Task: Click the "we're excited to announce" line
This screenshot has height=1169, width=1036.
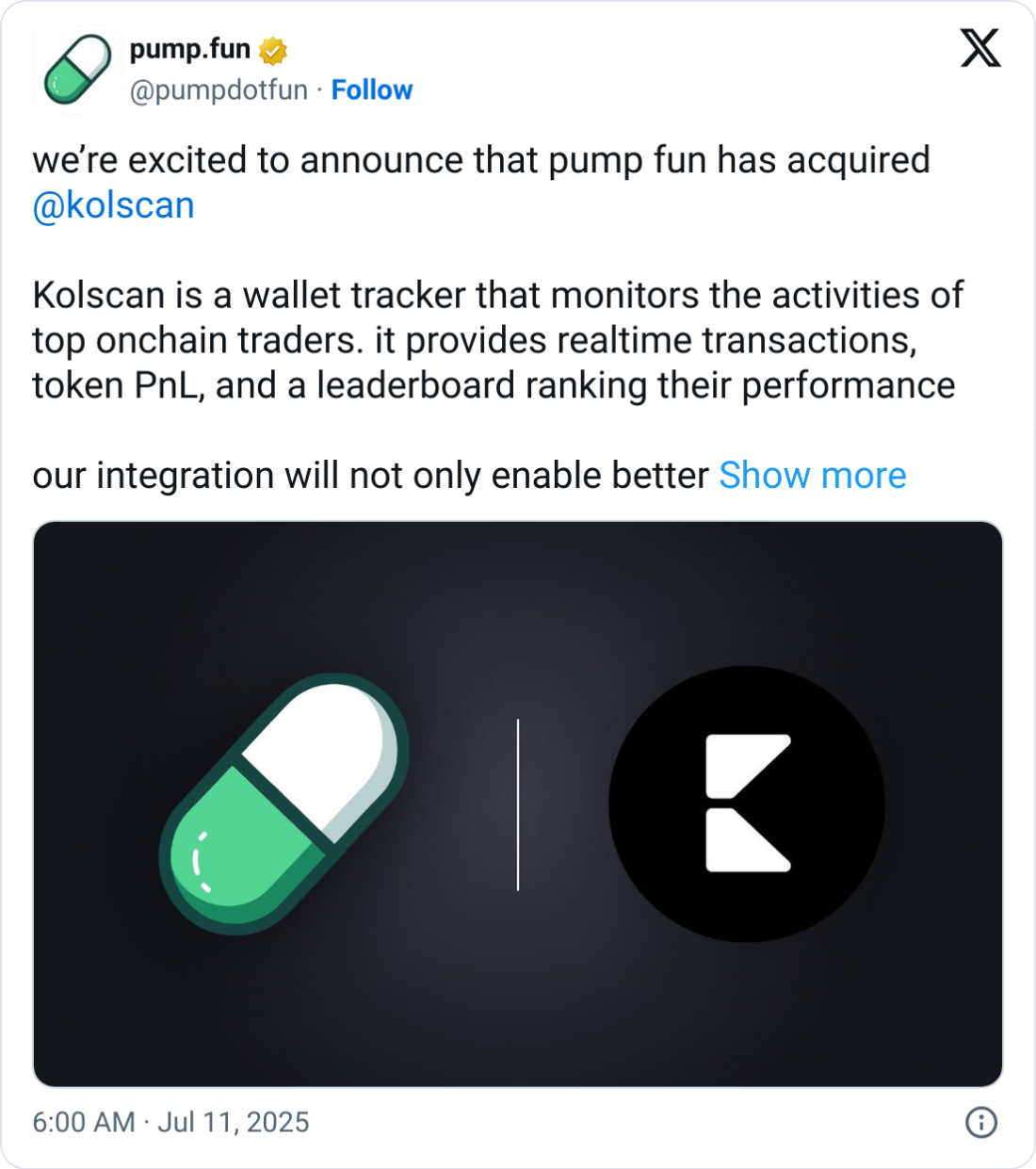Action: (480, 160)
